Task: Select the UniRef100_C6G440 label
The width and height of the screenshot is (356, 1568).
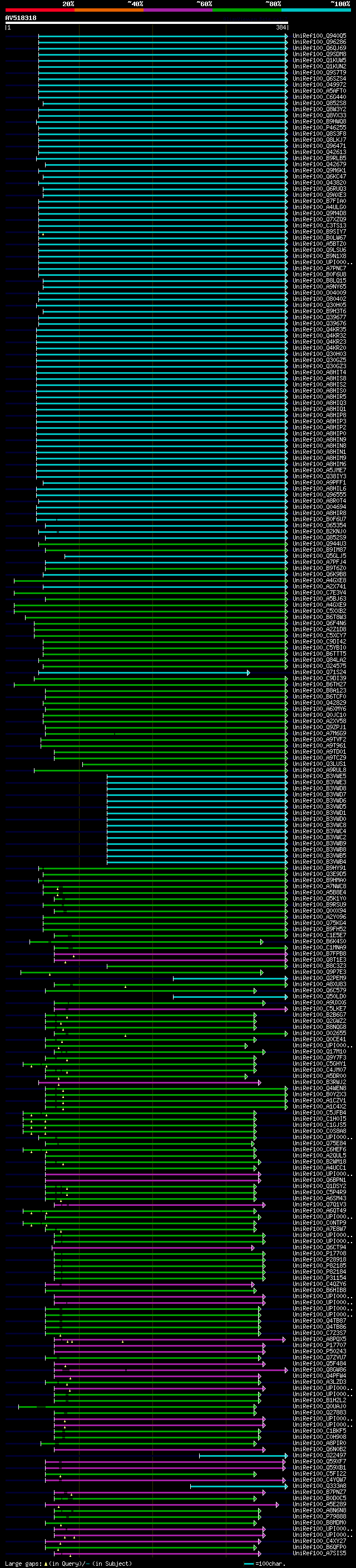Action: point(319,97)
